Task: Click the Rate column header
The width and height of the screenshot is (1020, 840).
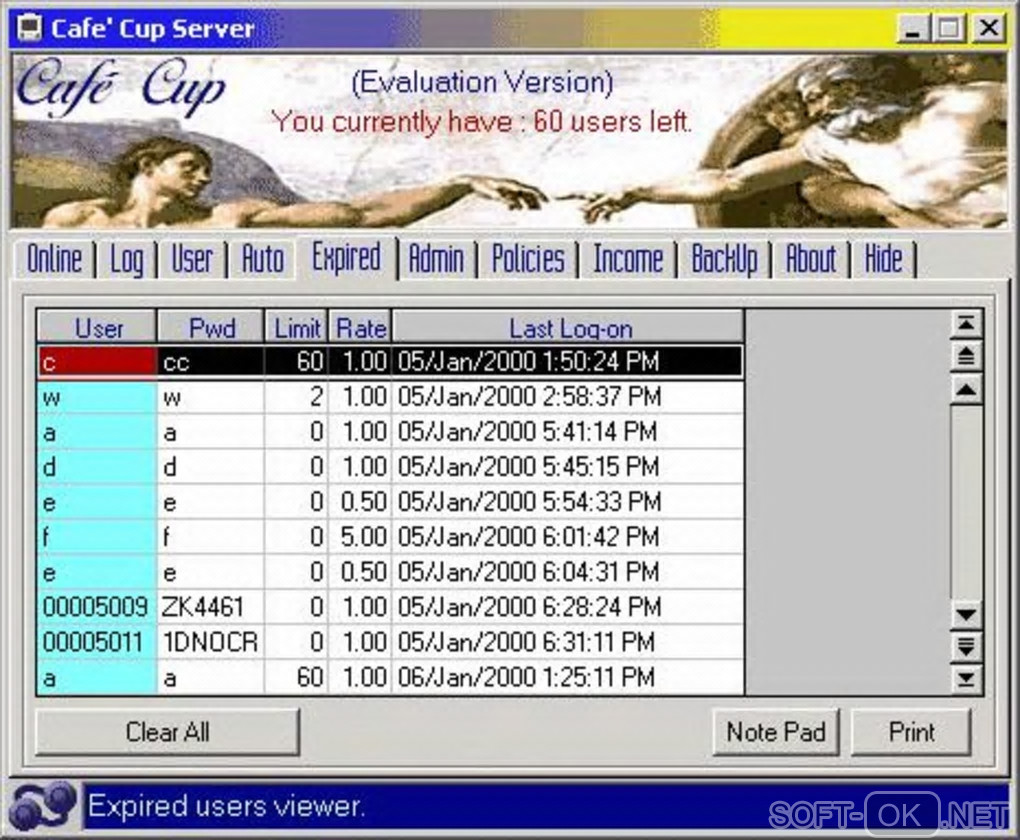Action: point(360,327)
